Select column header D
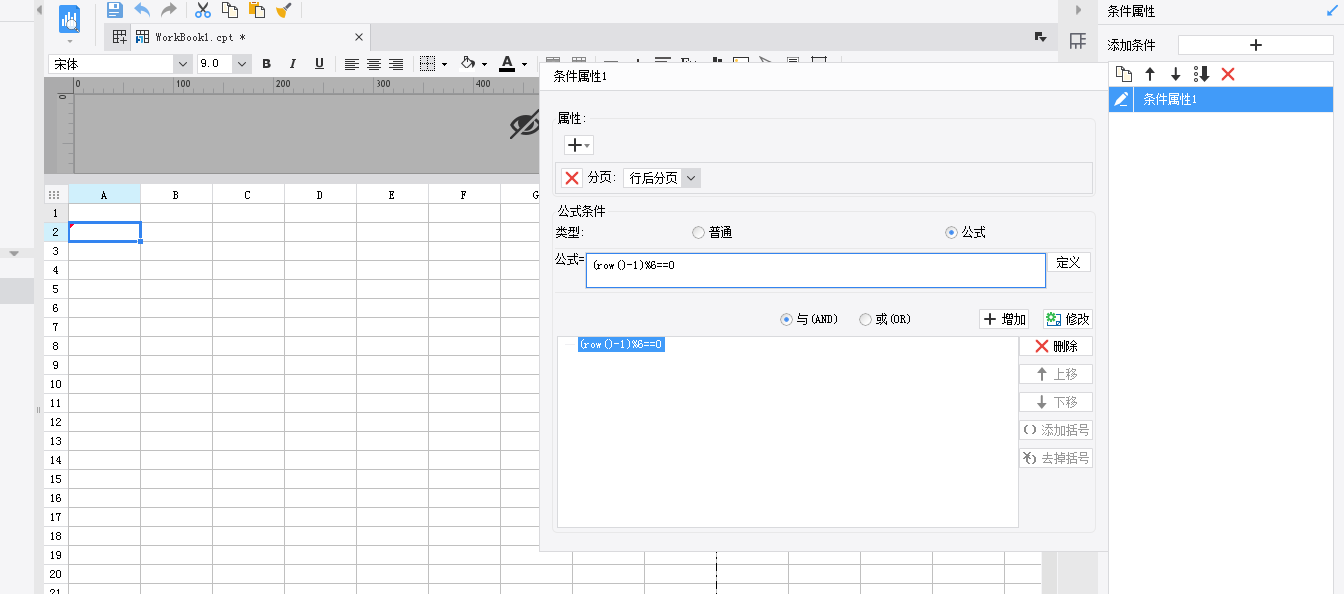This screenshot has height=594, width=1344. pos(320,195)
